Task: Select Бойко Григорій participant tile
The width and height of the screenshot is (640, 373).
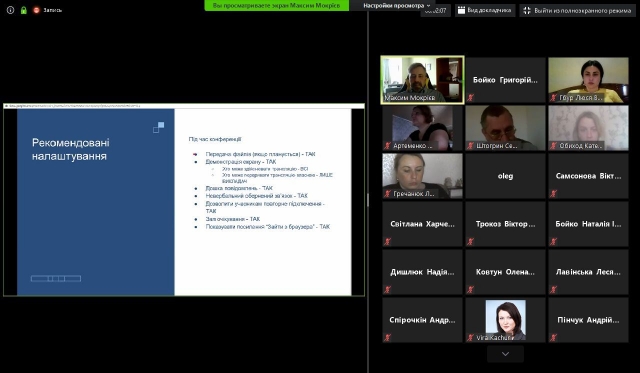Action: click(x=505, y=80)
